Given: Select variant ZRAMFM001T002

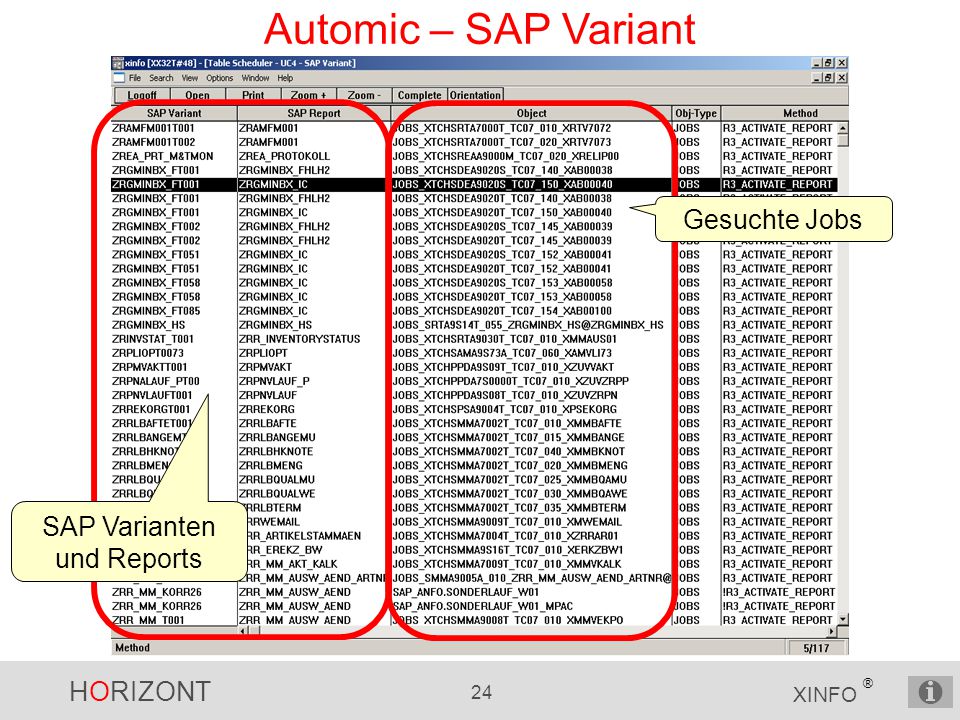Looking at the screenshot, I should click(x=153, y=142).
